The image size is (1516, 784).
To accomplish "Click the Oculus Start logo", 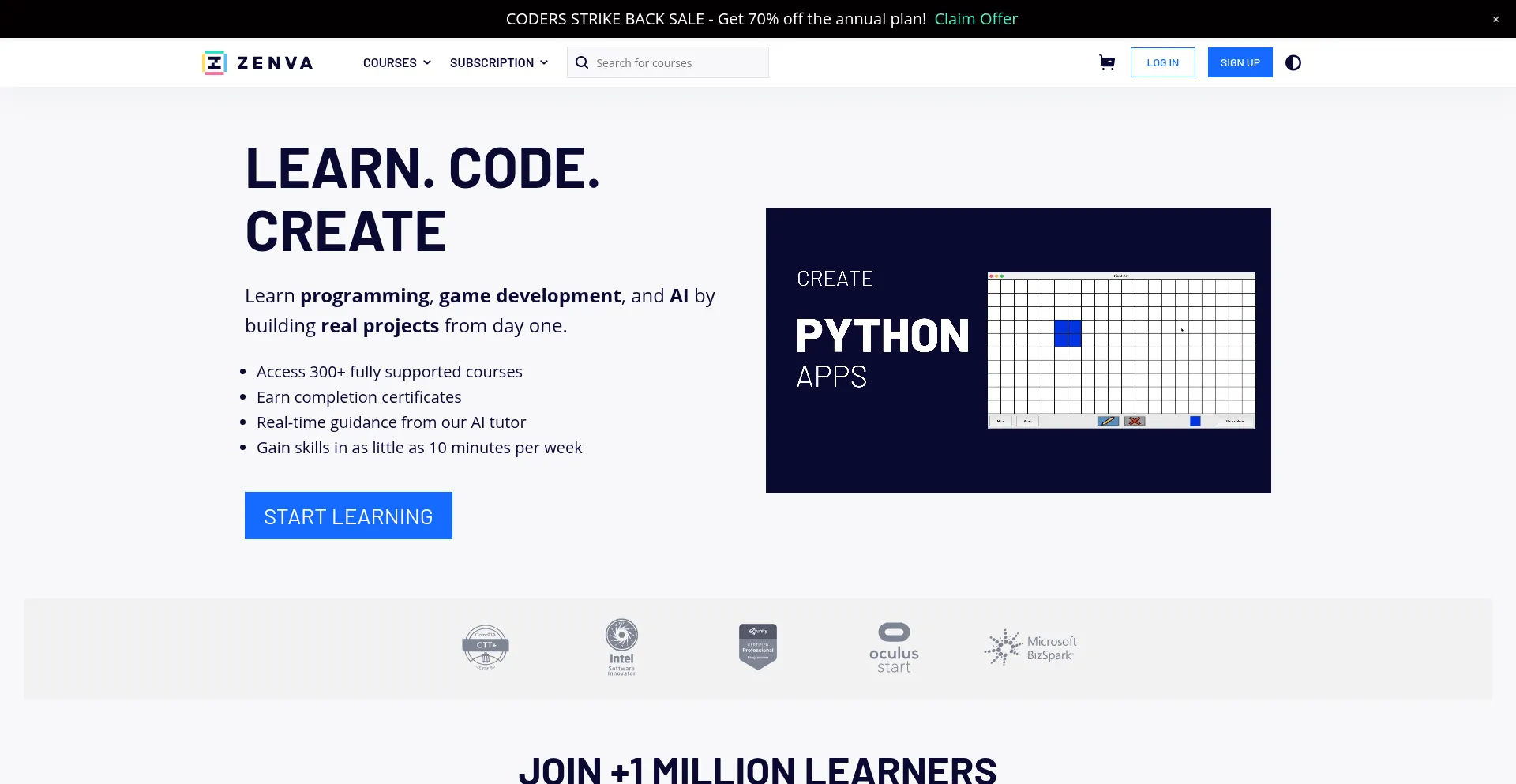I will click(x=894, y=648).
